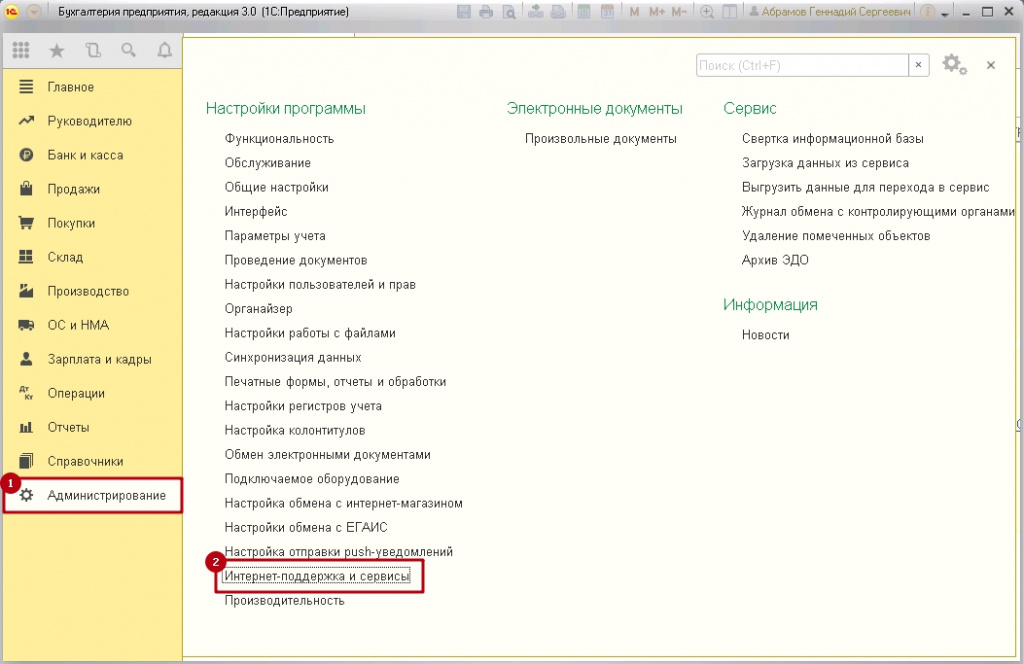Open the info icon in the title bar
The image size is (1024, 664).
[x=927, y=12]
